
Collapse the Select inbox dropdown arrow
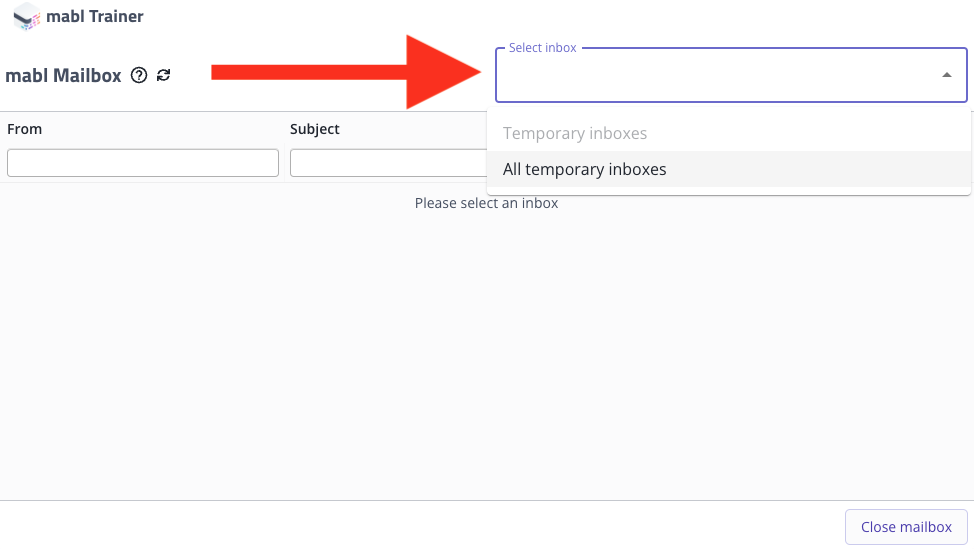947,75
